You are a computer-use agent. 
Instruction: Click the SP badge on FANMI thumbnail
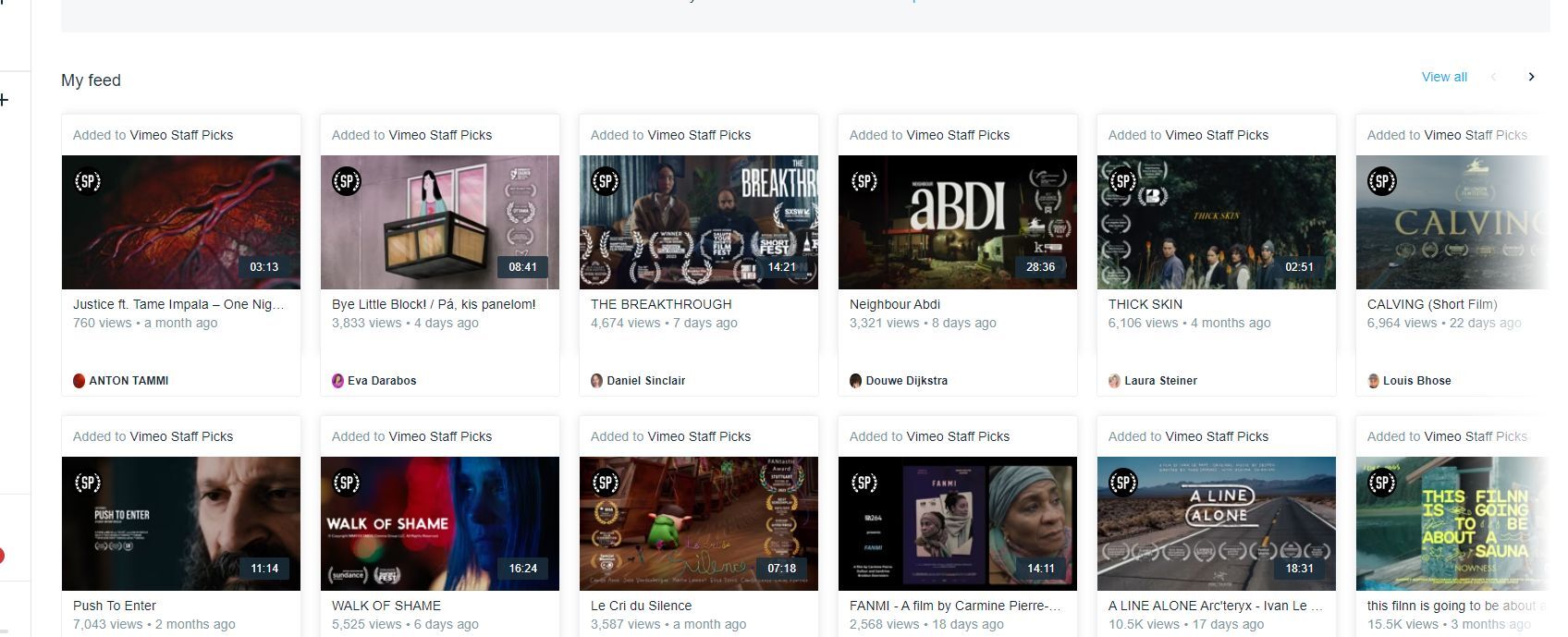(x=864, y=483)
